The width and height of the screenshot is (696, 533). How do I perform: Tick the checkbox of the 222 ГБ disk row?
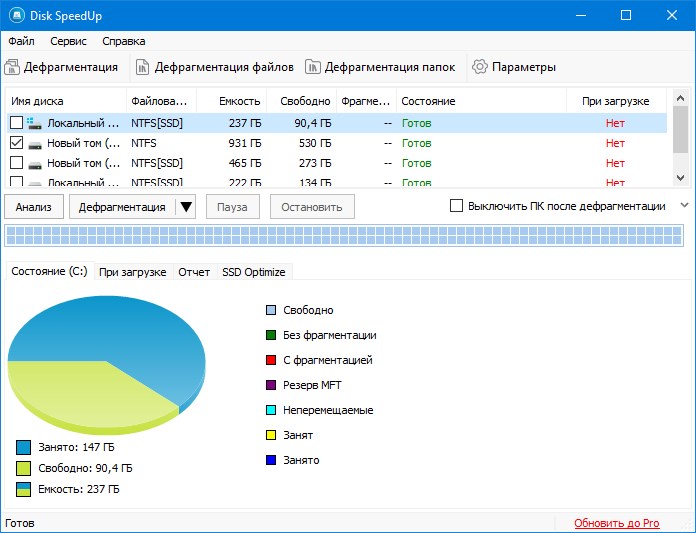click(x=16, y=181)
